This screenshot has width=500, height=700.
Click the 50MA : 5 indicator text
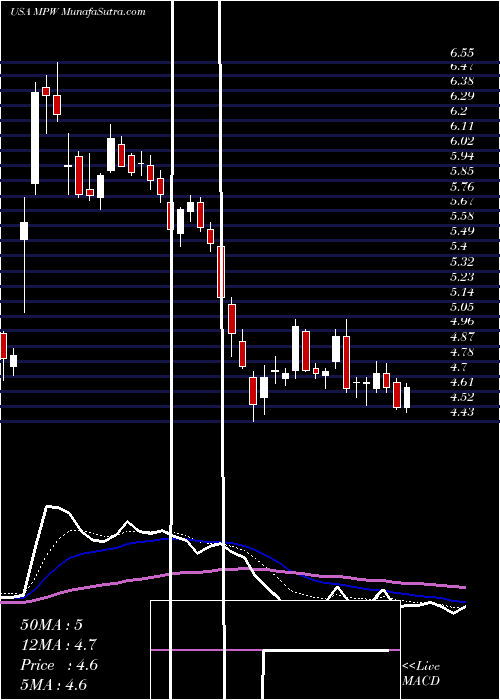51,625
